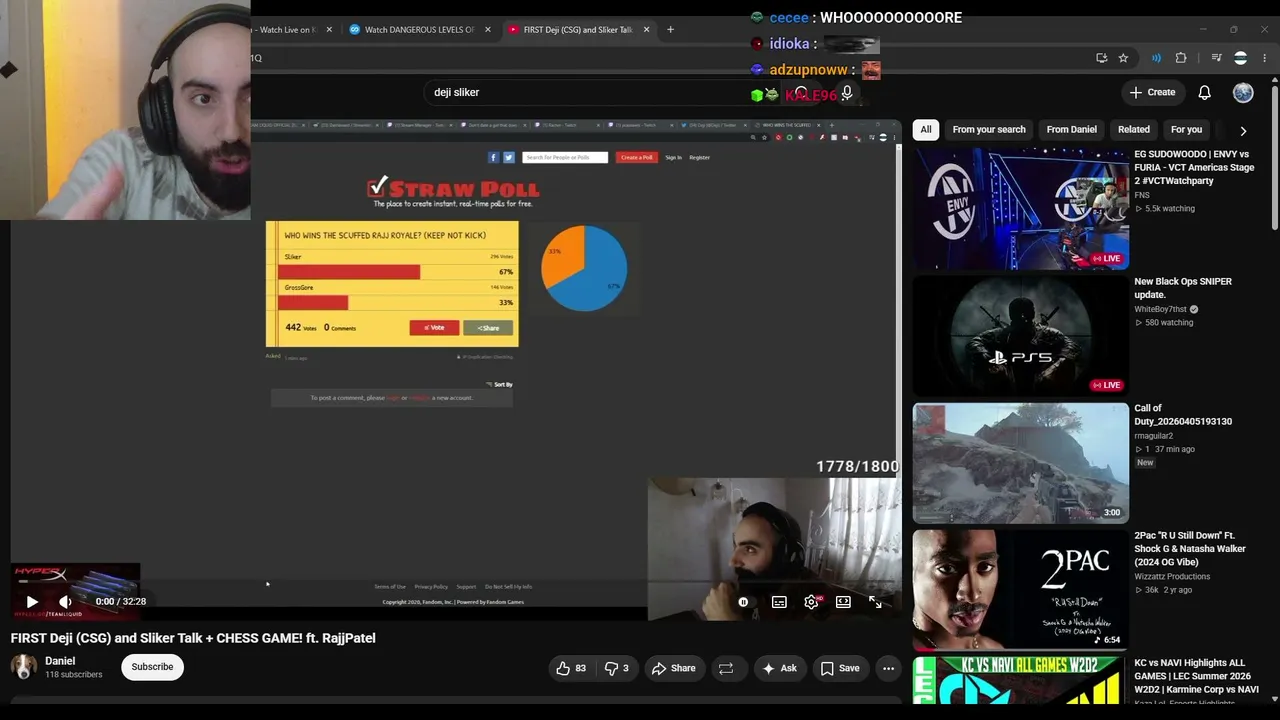Open browser extensions puzzle icon

click(x=1181, y=58)
